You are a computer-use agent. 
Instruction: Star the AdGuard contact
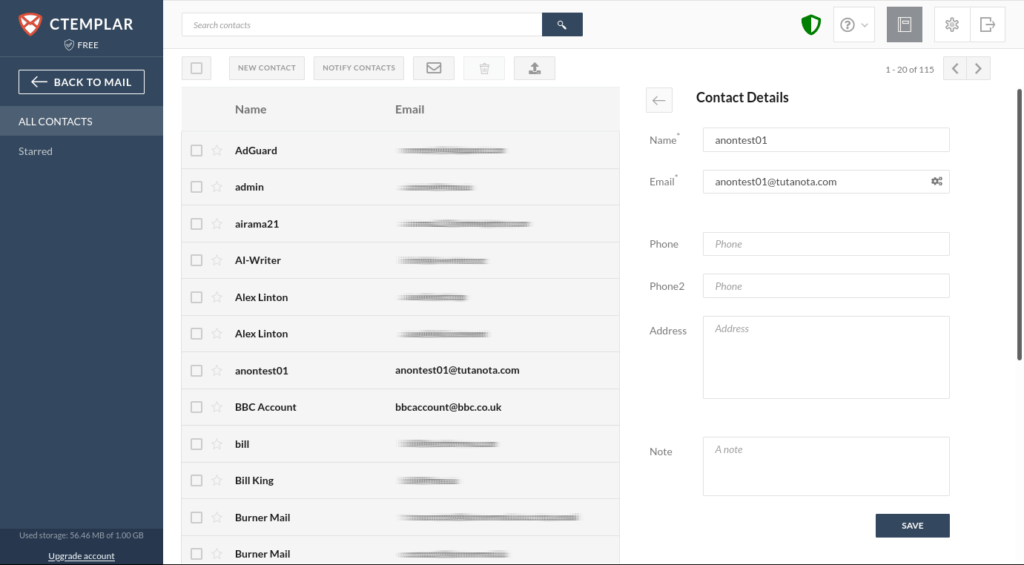[x=217, y=150]
